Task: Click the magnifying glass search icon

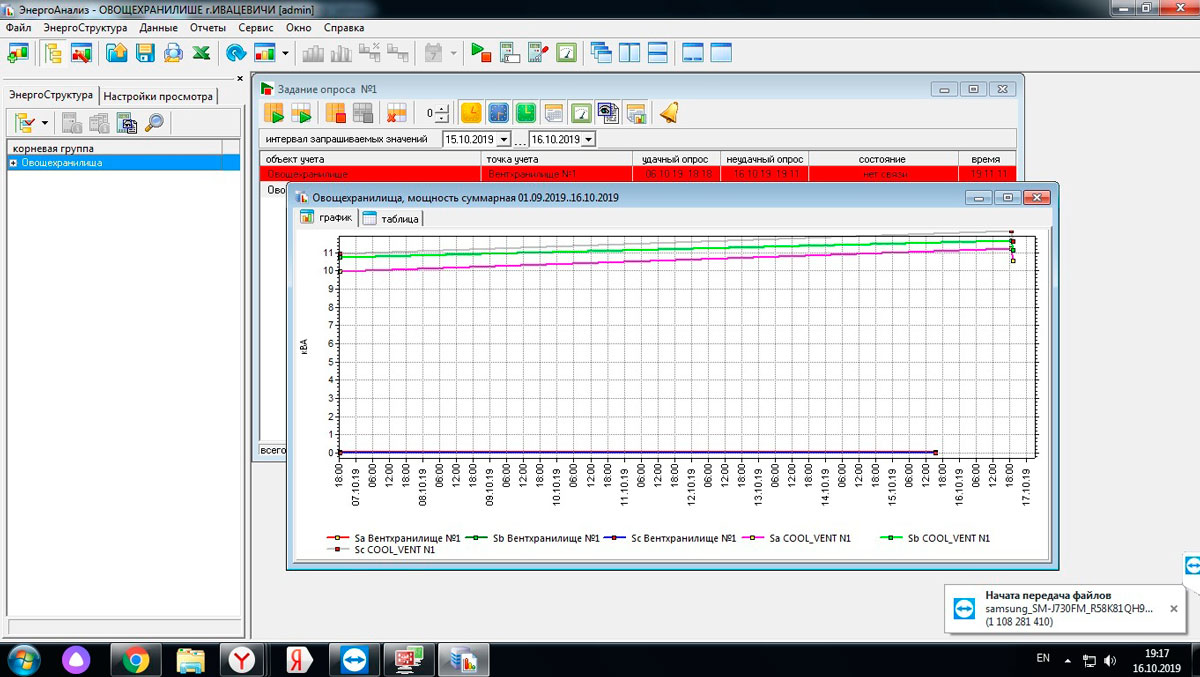Action: click(154, 123)
